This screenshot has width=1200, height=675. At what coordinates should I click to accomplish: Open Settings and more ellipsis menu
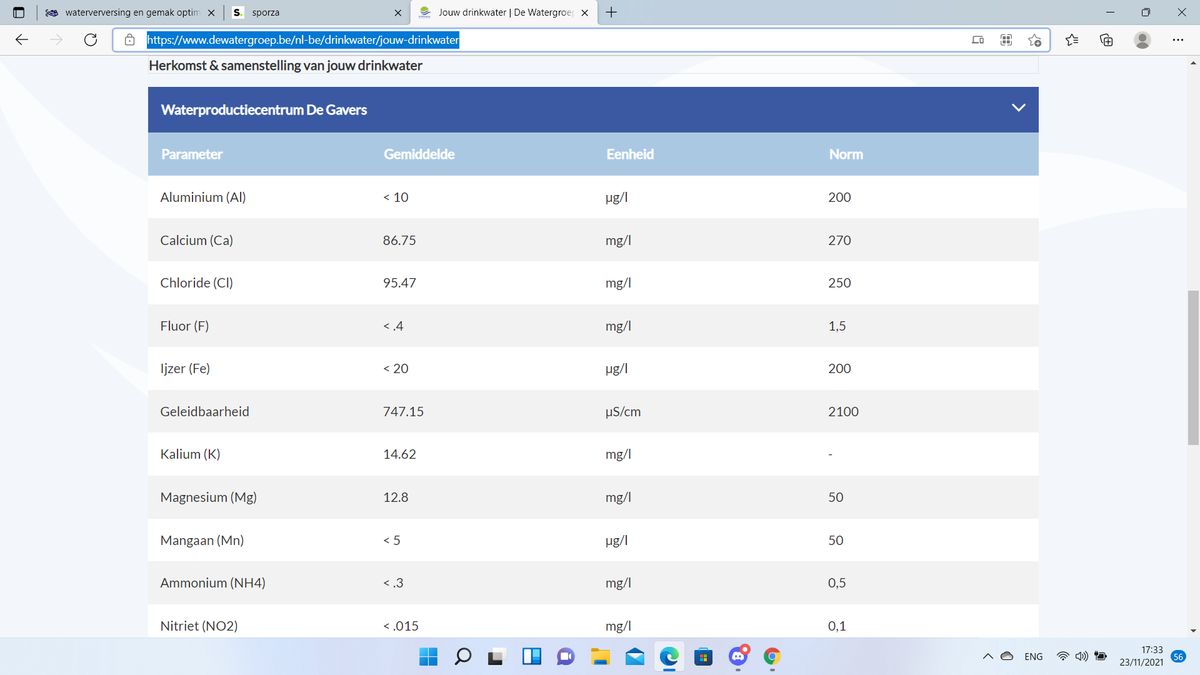pyautogui.click(x=1177, y=41)
